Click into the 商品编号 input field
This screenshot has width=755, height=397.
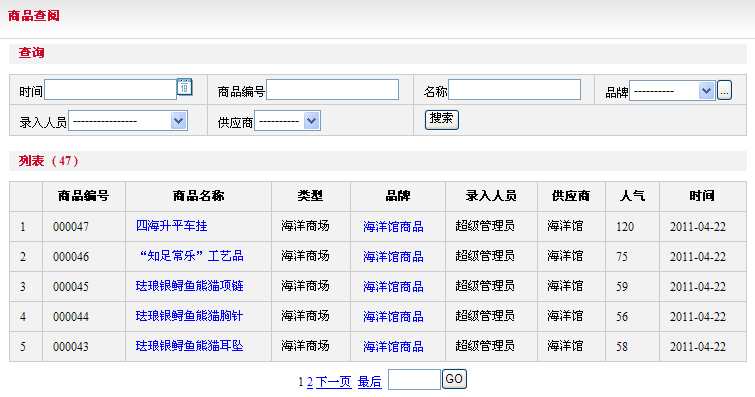click(x=332, y=90)
